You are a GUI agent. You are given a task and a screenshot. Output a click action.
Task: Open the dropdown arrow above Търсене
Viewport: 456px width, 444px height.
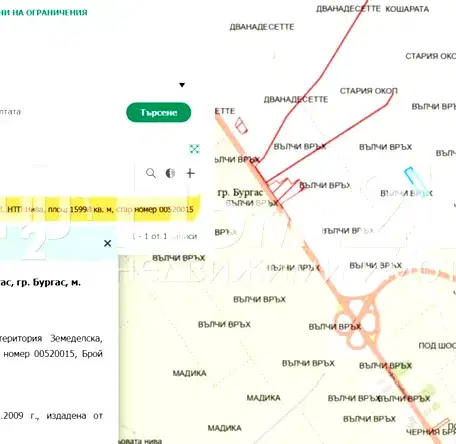(x=182, y=85)
